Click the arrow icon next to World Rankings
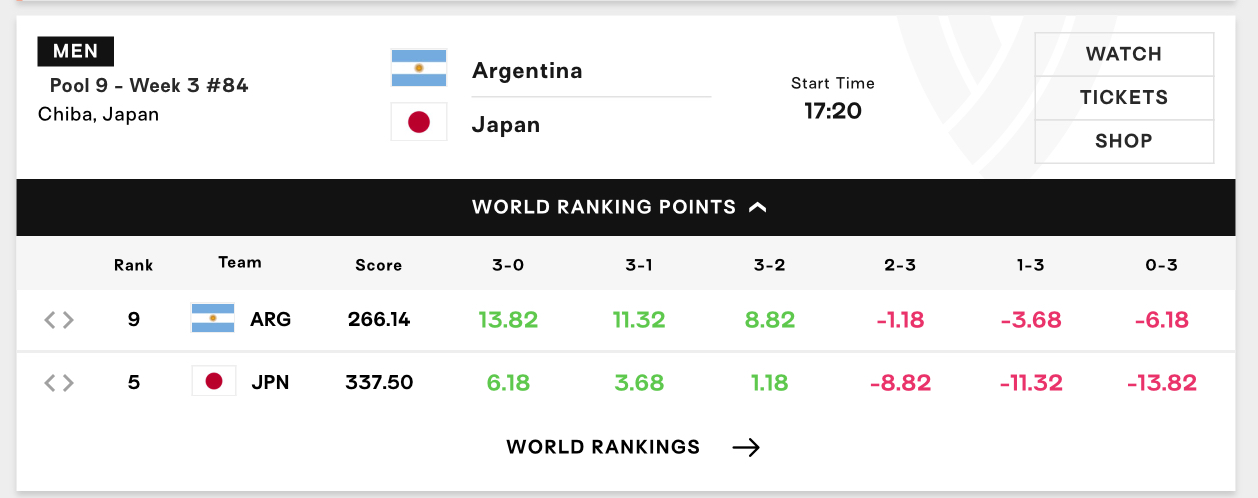Viewport: 1258px width, 498px height. (746, 447)
